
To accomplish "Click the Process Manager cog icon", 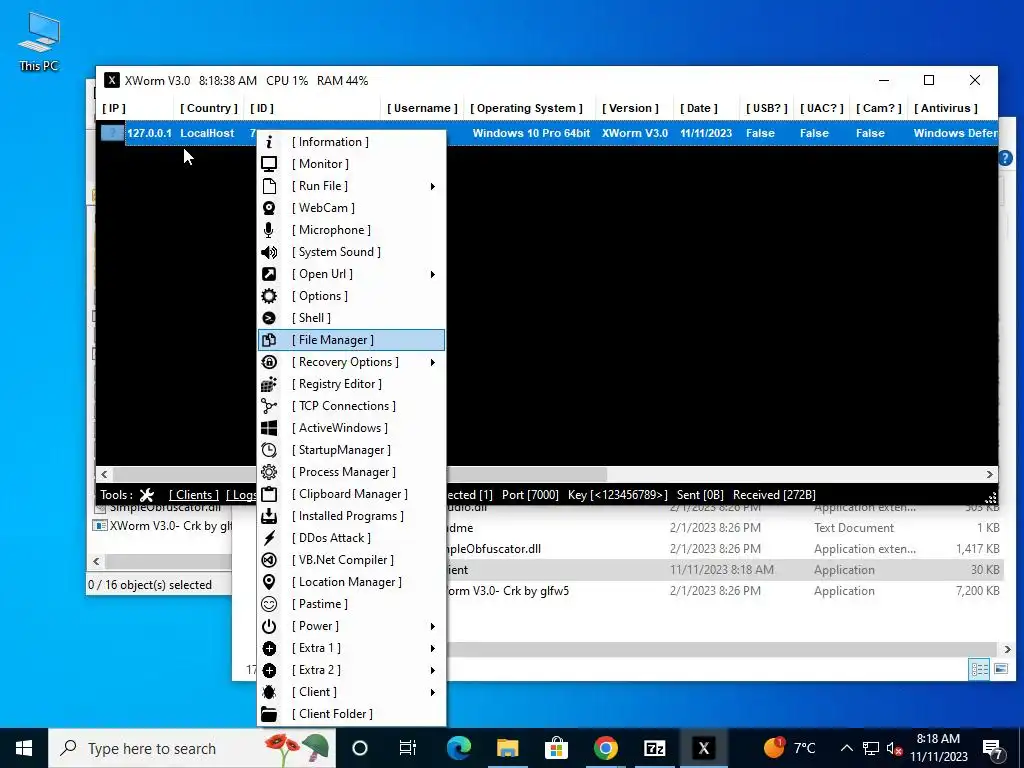I will tap(269, 472).
